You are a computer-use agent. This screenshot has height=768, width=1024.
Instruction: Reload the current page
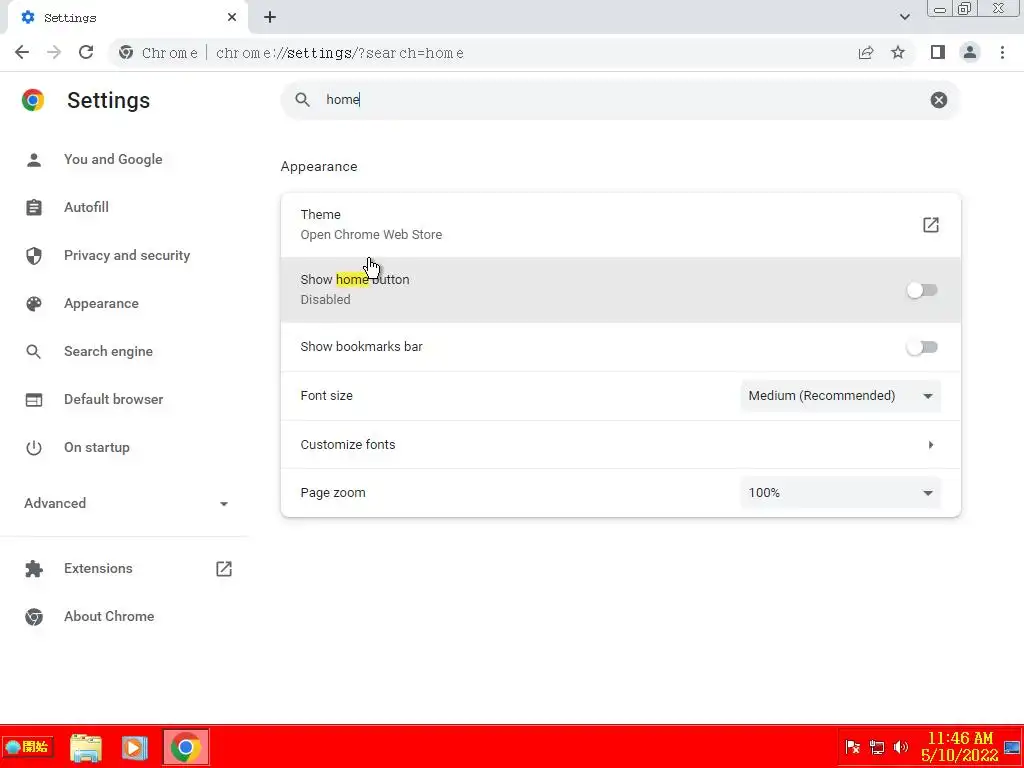86,53
